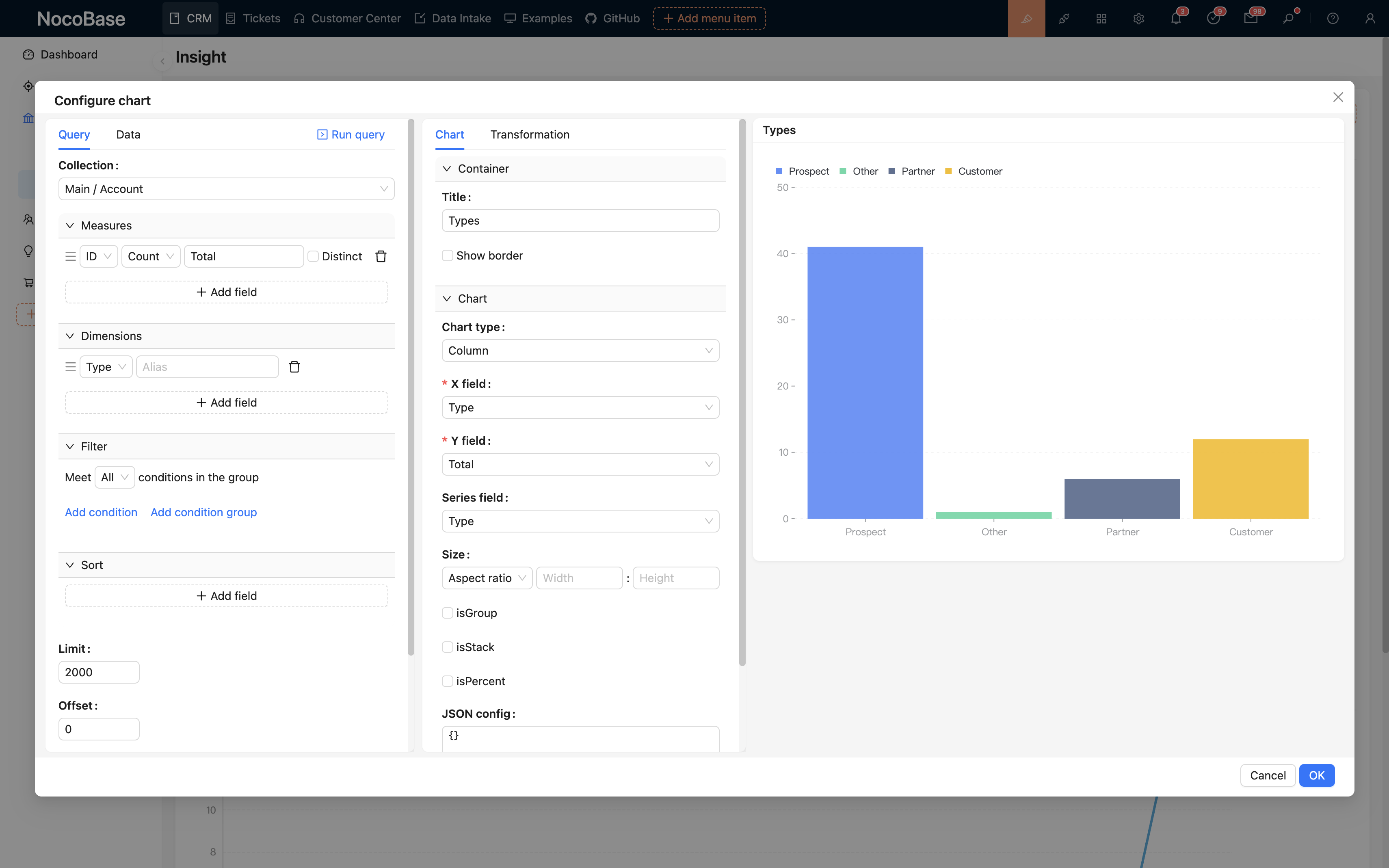
Task: Switch to the Data tab
Action: tap(128, 134)
